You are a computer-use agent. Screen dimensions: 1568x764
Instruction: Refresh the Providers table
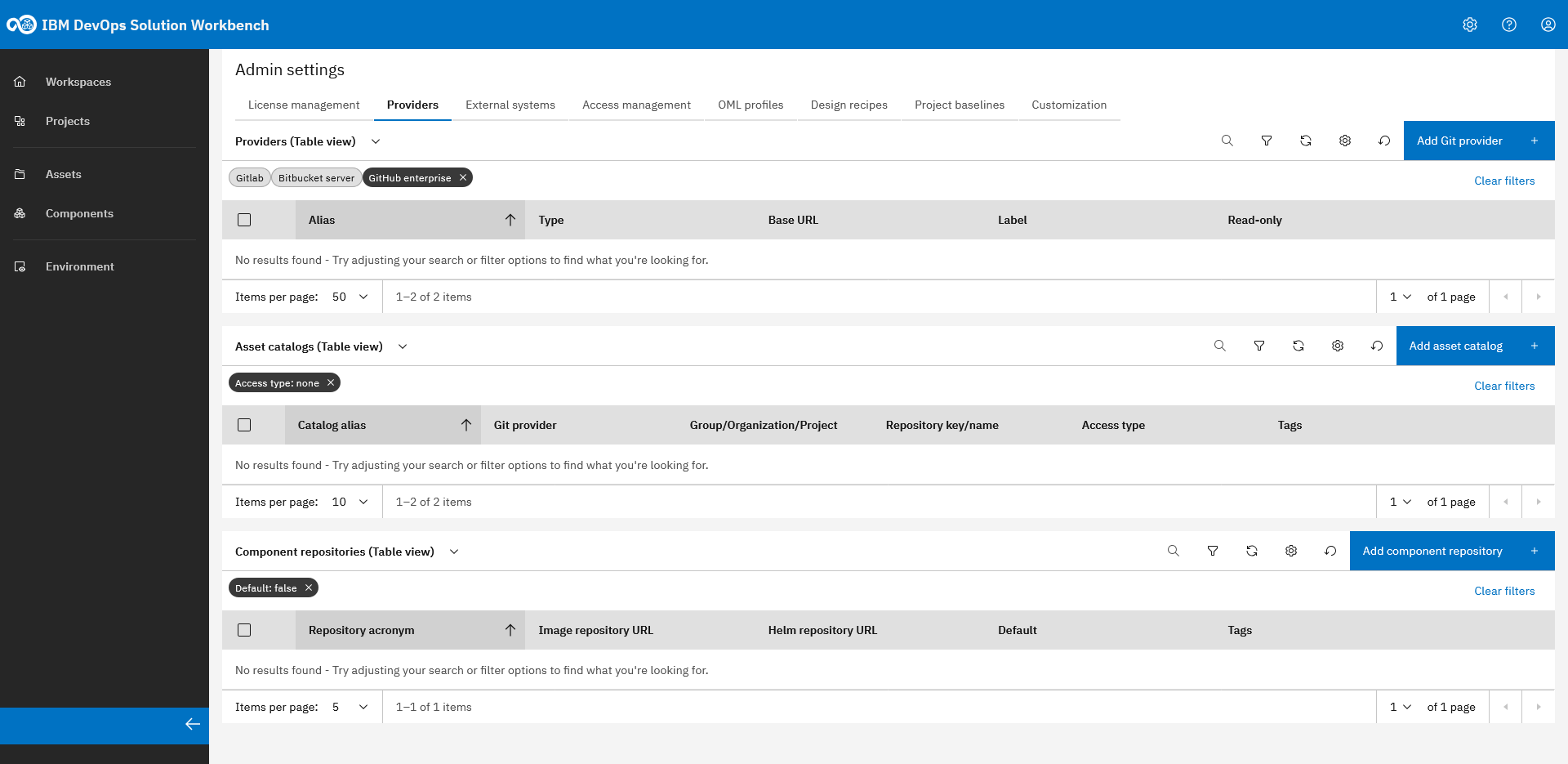[1306, 141]
